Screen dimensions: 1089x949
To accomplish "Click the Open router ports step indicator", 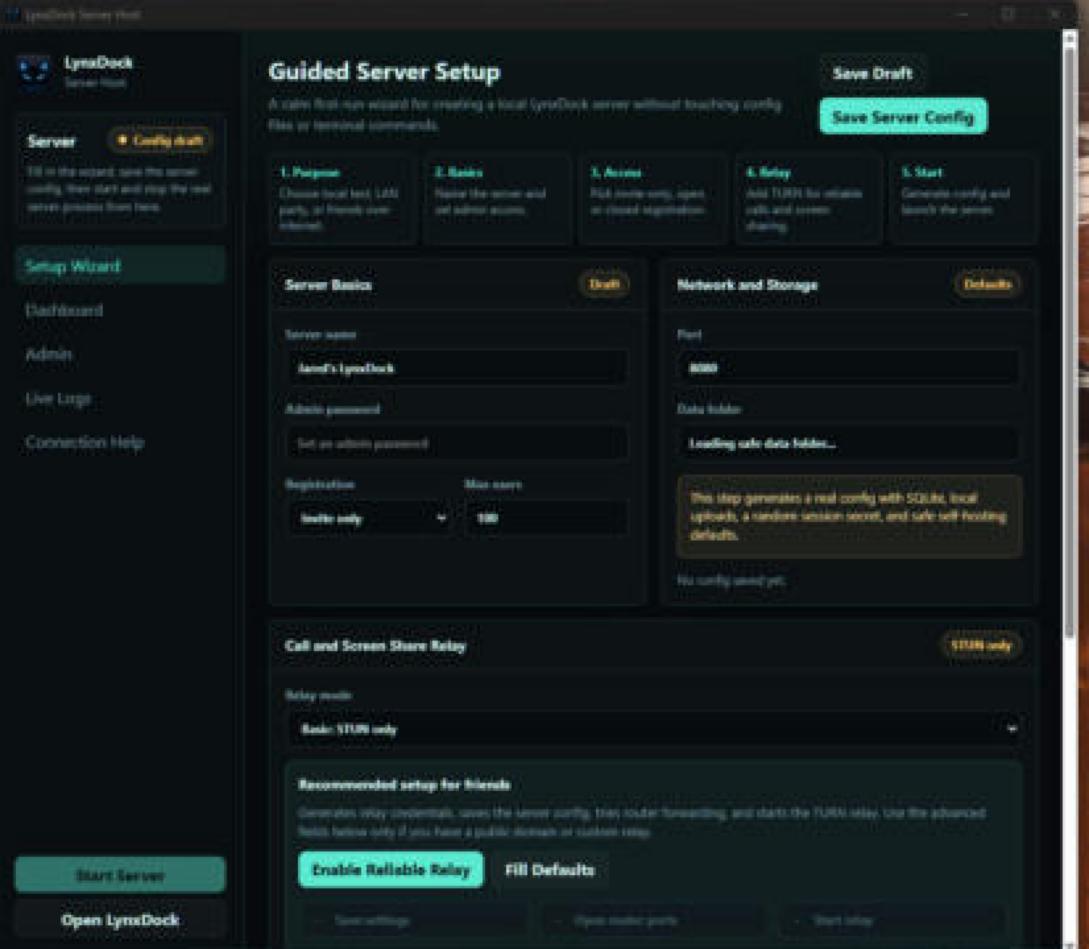I will pyautogui.click(x=653, y=921).
